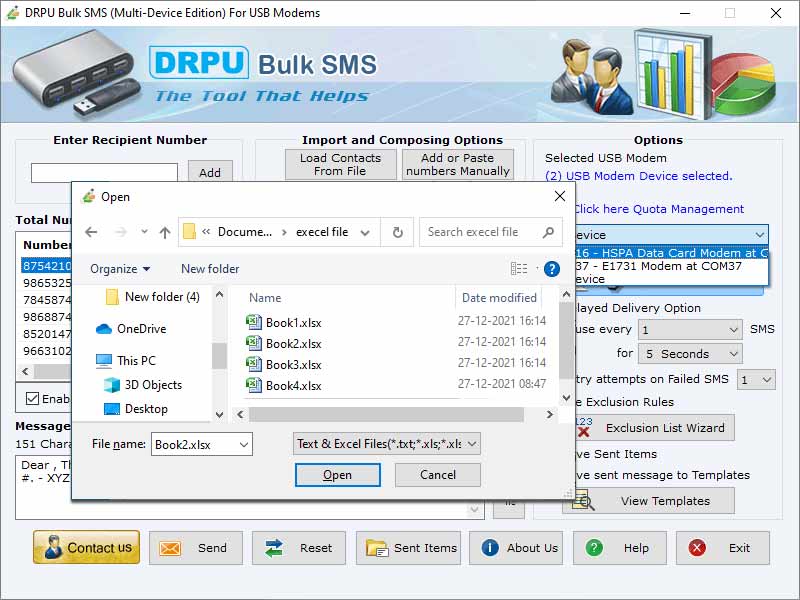Open pause every SMS count dropdown
Viewport: 800px width, 600px height.
click(733, 330)
